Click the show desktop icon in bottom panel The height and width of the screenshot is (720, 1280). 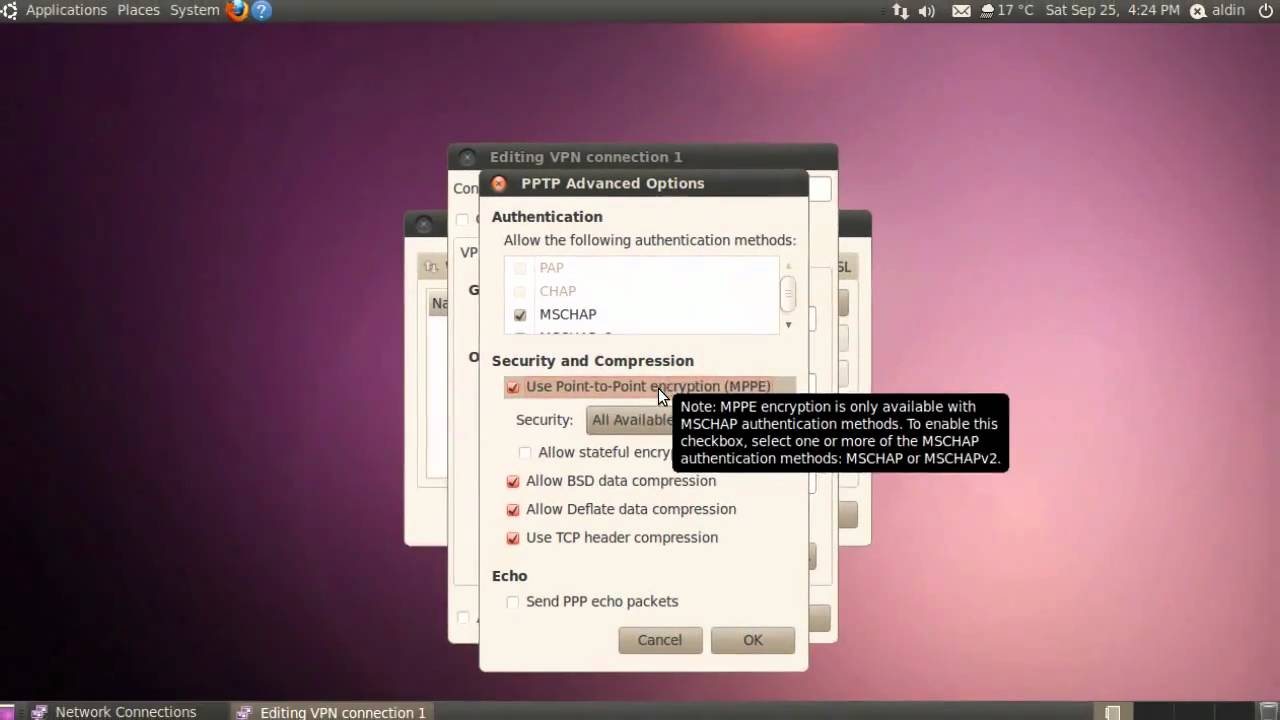[x=8, y=712]
